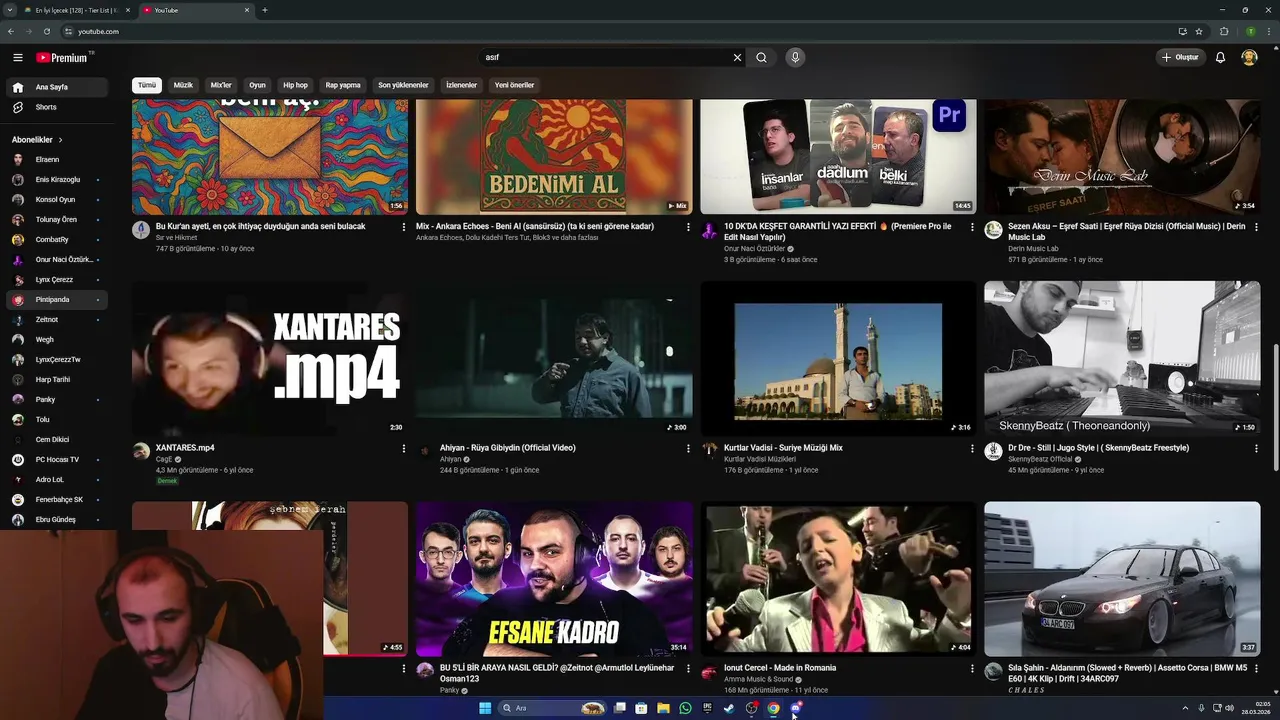Image resolution: width=1280 pixels, height=720 pixels.
Task: Open options menu for Kurtlar Vadisi Suriye Müziği
Action: point(972,448)
